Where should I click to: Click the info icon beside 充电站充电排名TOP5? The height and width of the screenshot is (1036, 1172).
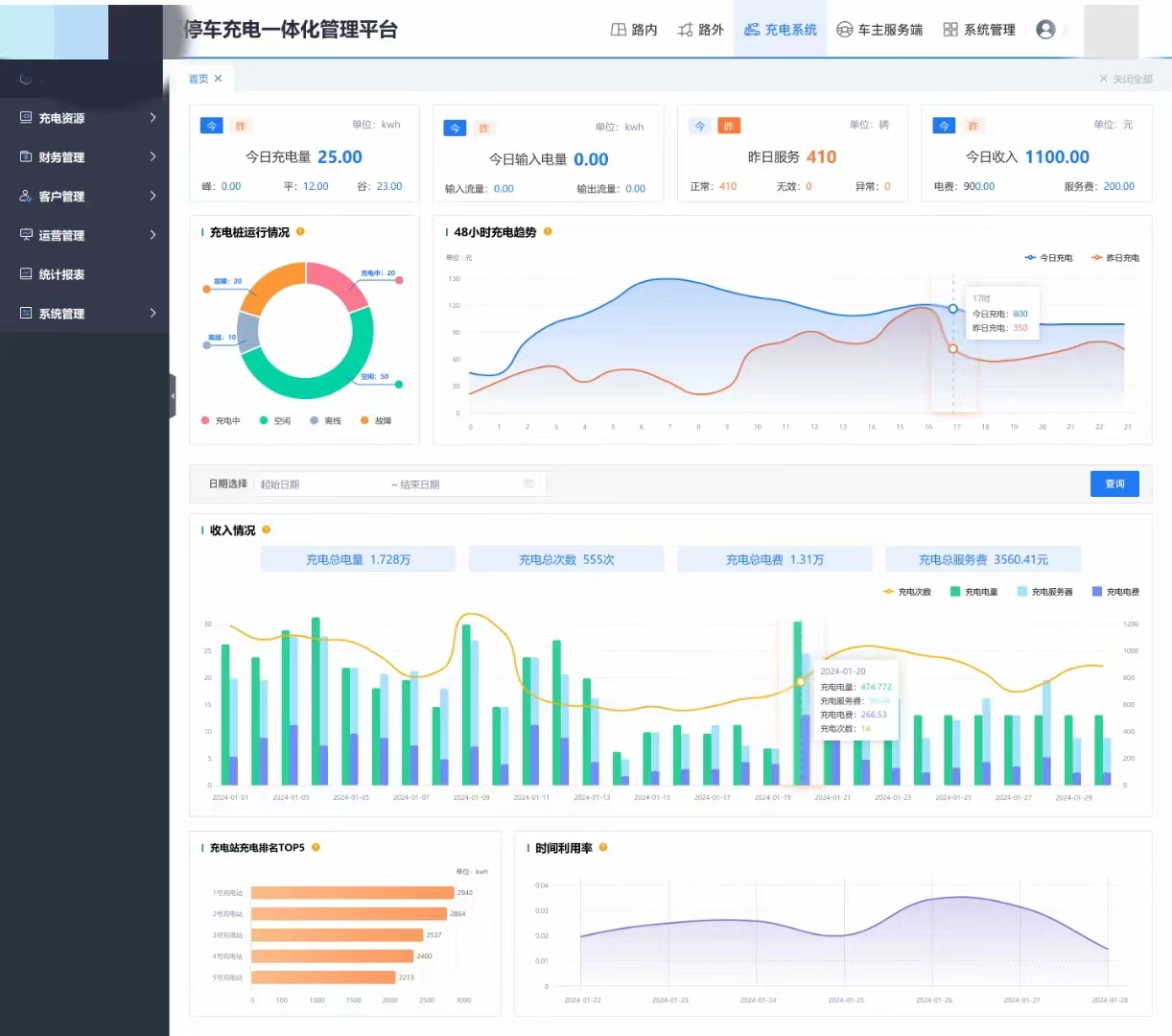[x=316, y=847]
